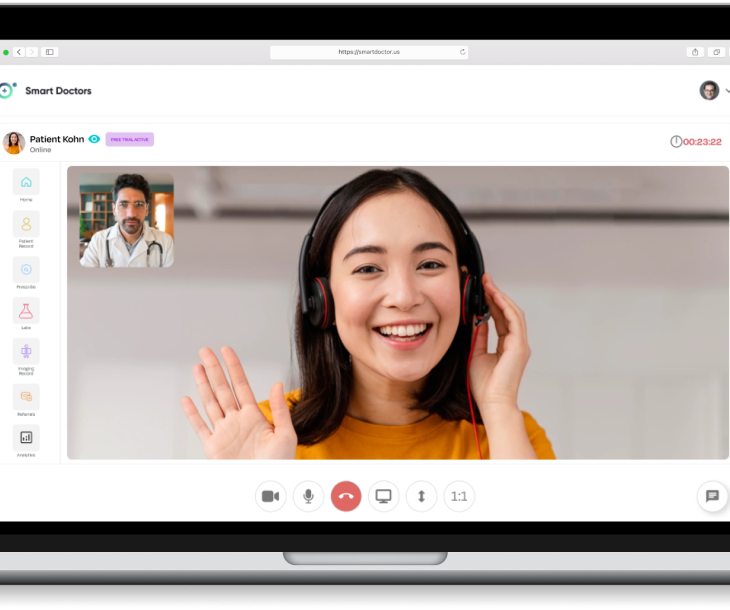
Task: Open the Home sidebar icon
Action: click(26, 182)
